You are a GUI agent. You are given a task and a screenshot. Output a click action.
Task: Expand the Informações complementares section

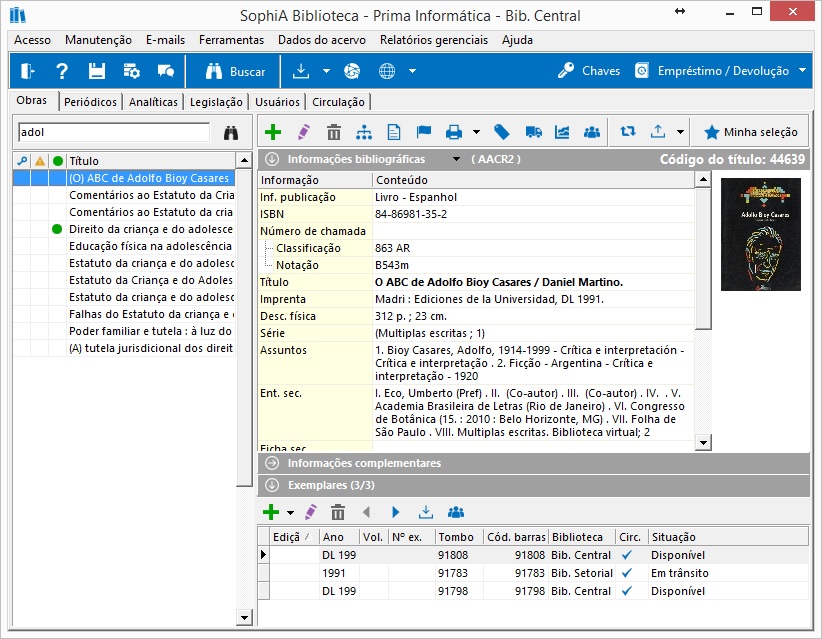[272, 463]
